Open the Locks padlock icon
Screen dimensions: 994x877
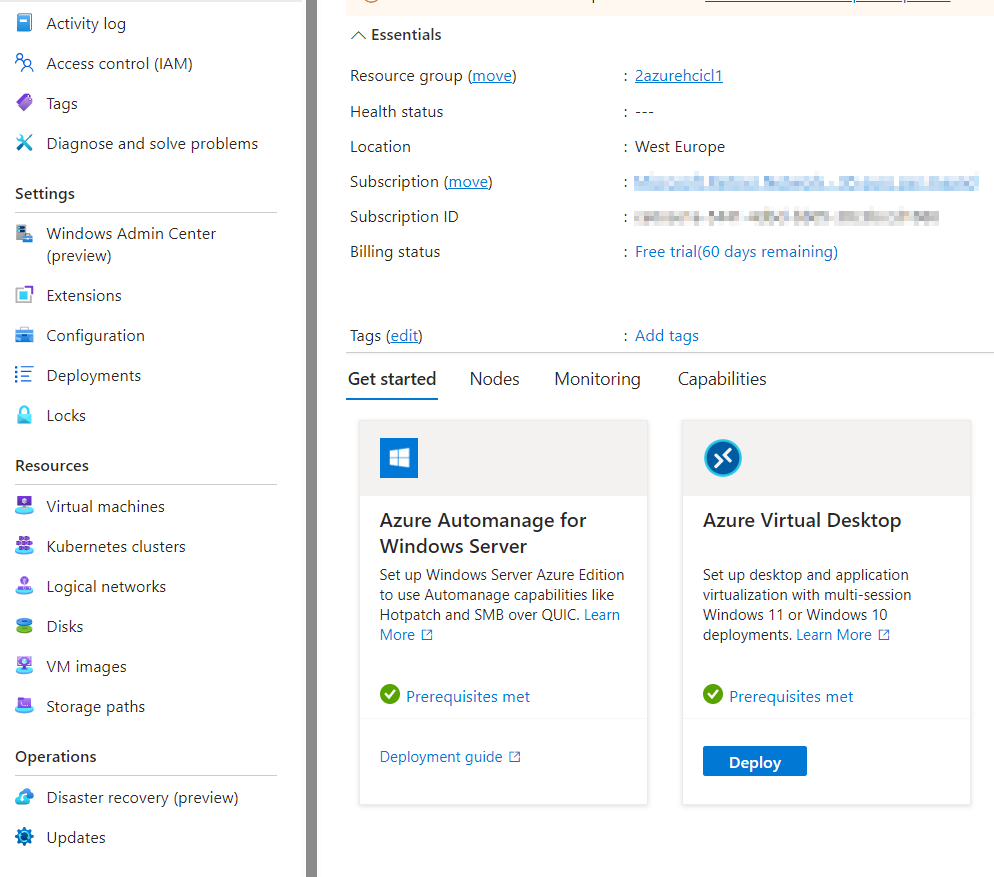coord(24,415)
